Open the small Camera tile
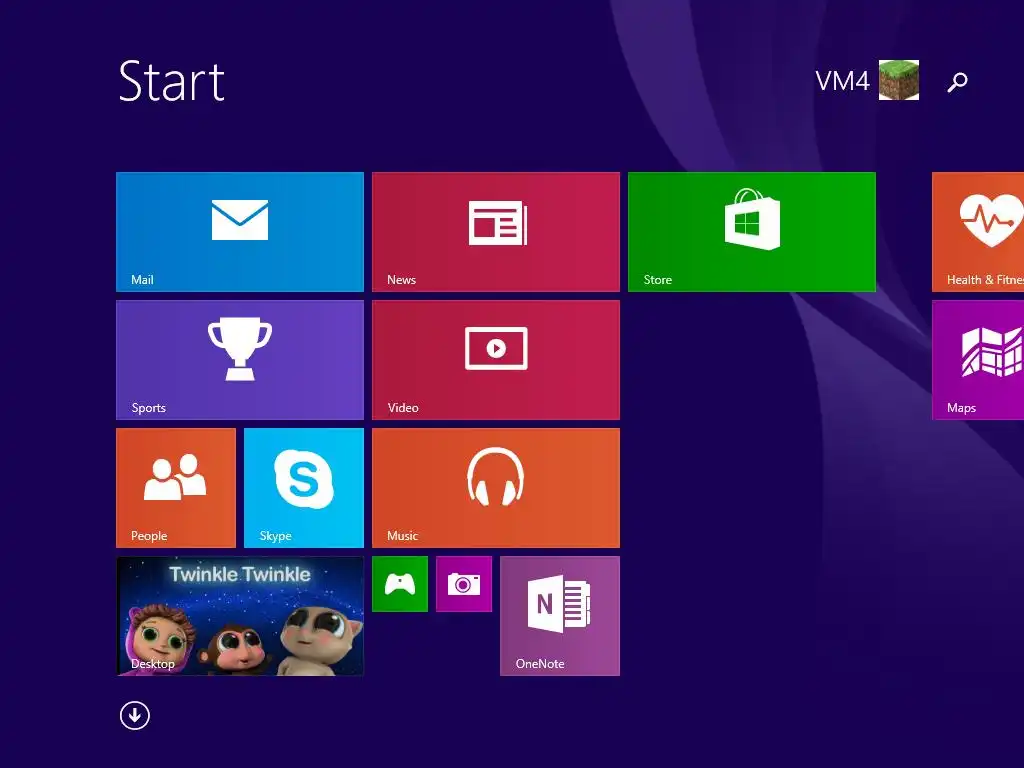The height and width of the screenshot is (768, 1024). click(464, 584)
